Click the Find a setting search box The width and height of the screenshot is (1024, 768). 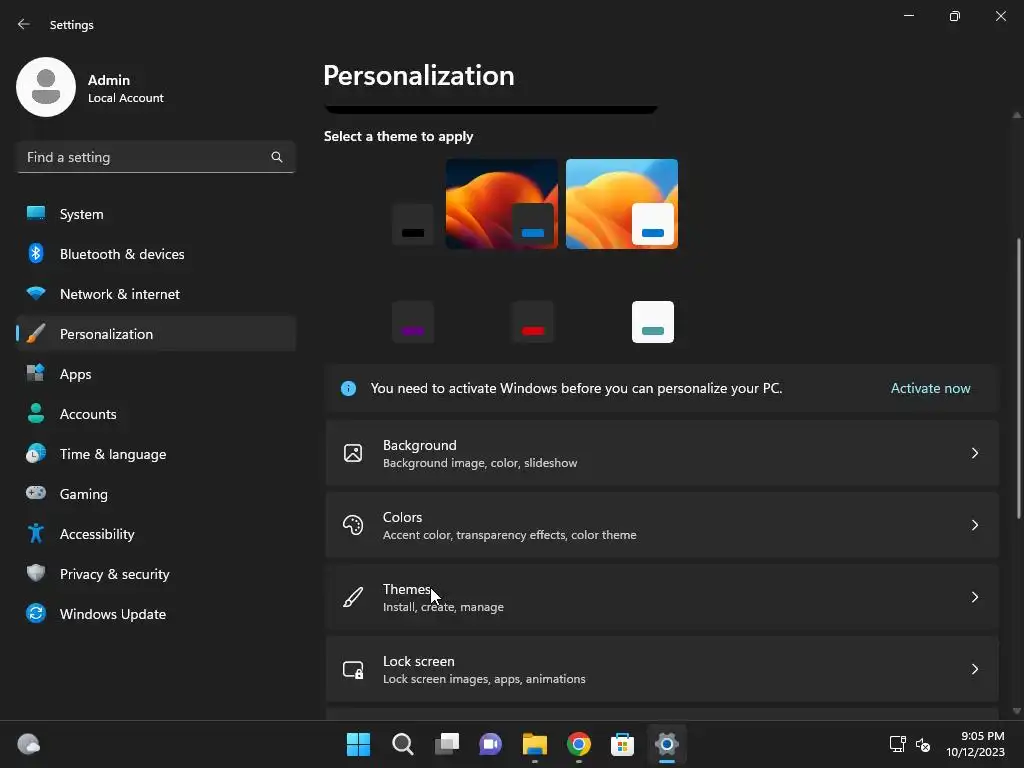(156, 157)
